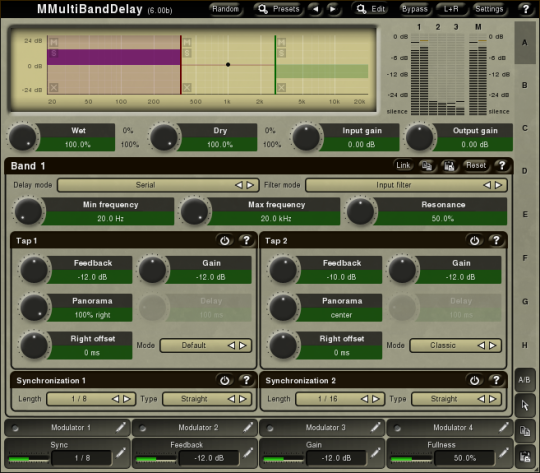This screenshot has height=473, width=540.
Task: Open Band 1 help icon
Action: click(502, 166)
